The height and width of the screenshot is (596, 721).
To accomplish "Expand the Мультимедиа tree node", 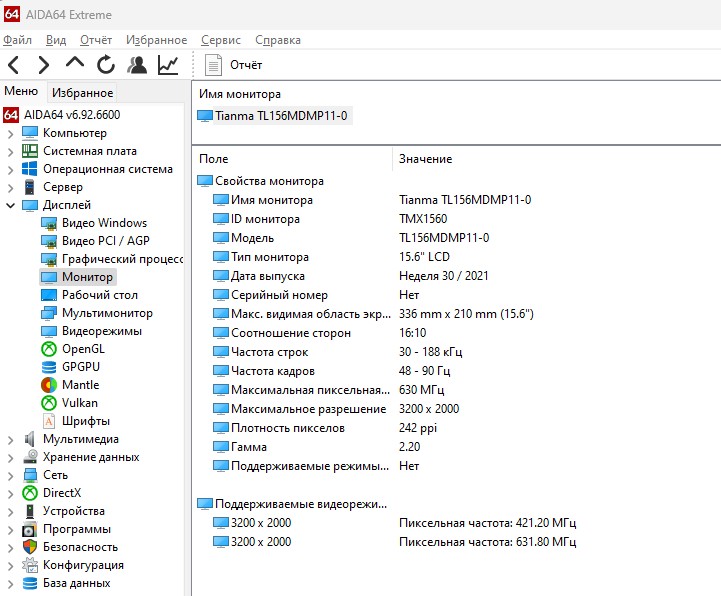I will (x=11, y=440).
